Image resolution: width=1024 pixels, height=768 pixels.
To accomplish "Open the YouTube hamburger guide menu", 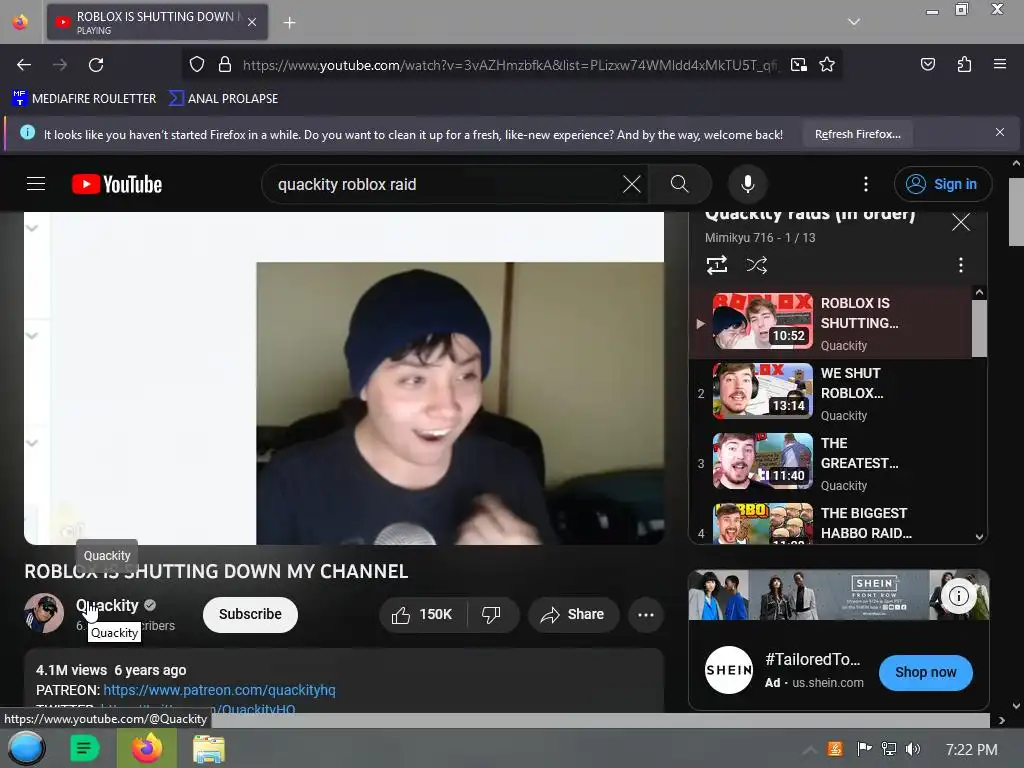I will pyautogui.click(x=36, y=184).
